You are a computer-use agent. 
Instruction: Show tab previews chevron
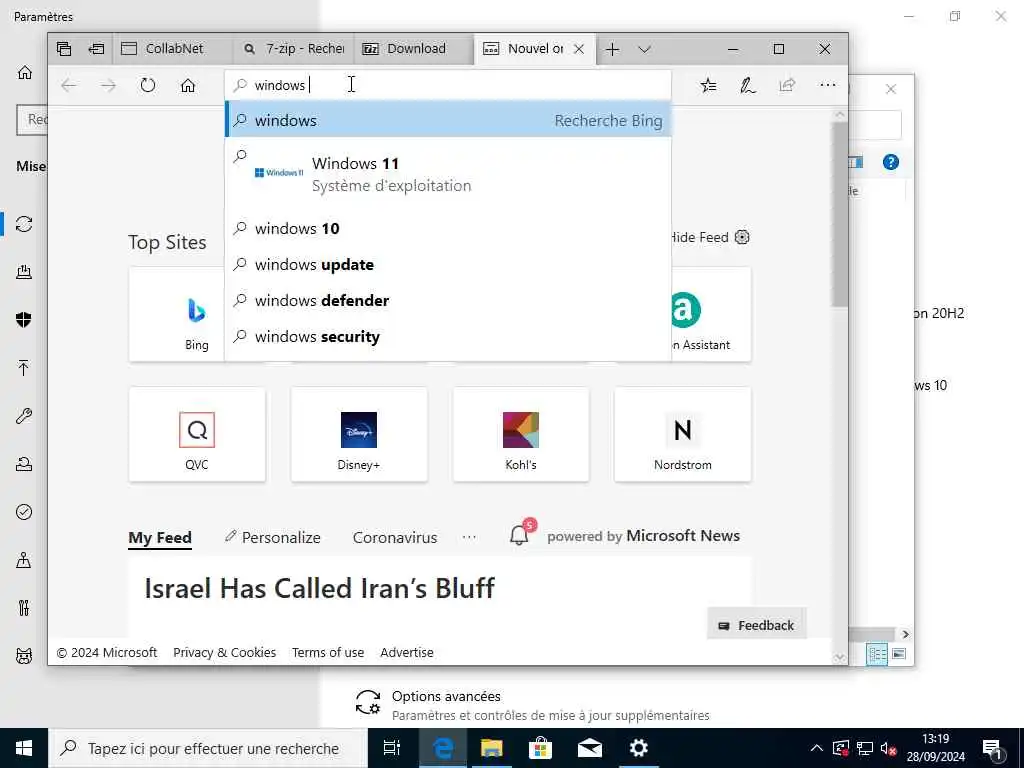pos(645,49)
